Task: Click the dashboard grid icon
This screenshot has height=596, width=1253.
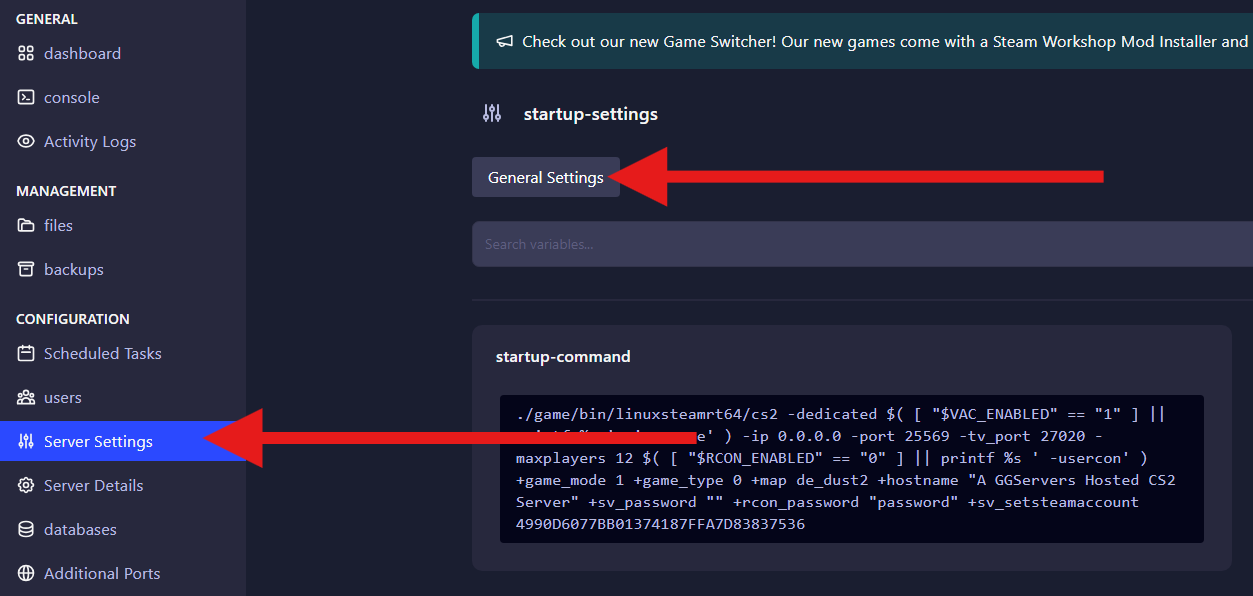Action: [x=23, y=53]
